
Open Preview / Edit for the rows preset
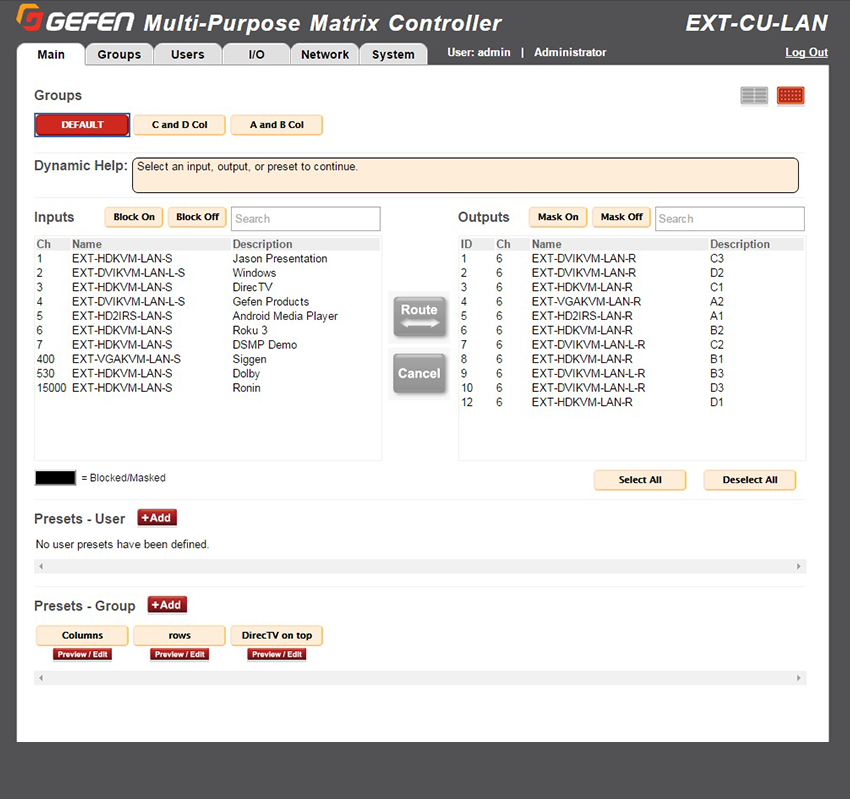[178, 654]
